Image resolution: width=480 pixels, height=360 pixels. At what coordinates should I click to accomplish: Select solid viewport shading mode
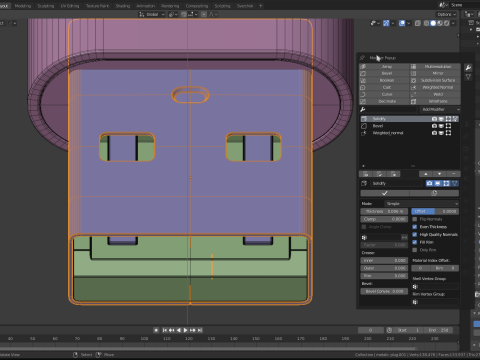[433, 23]
